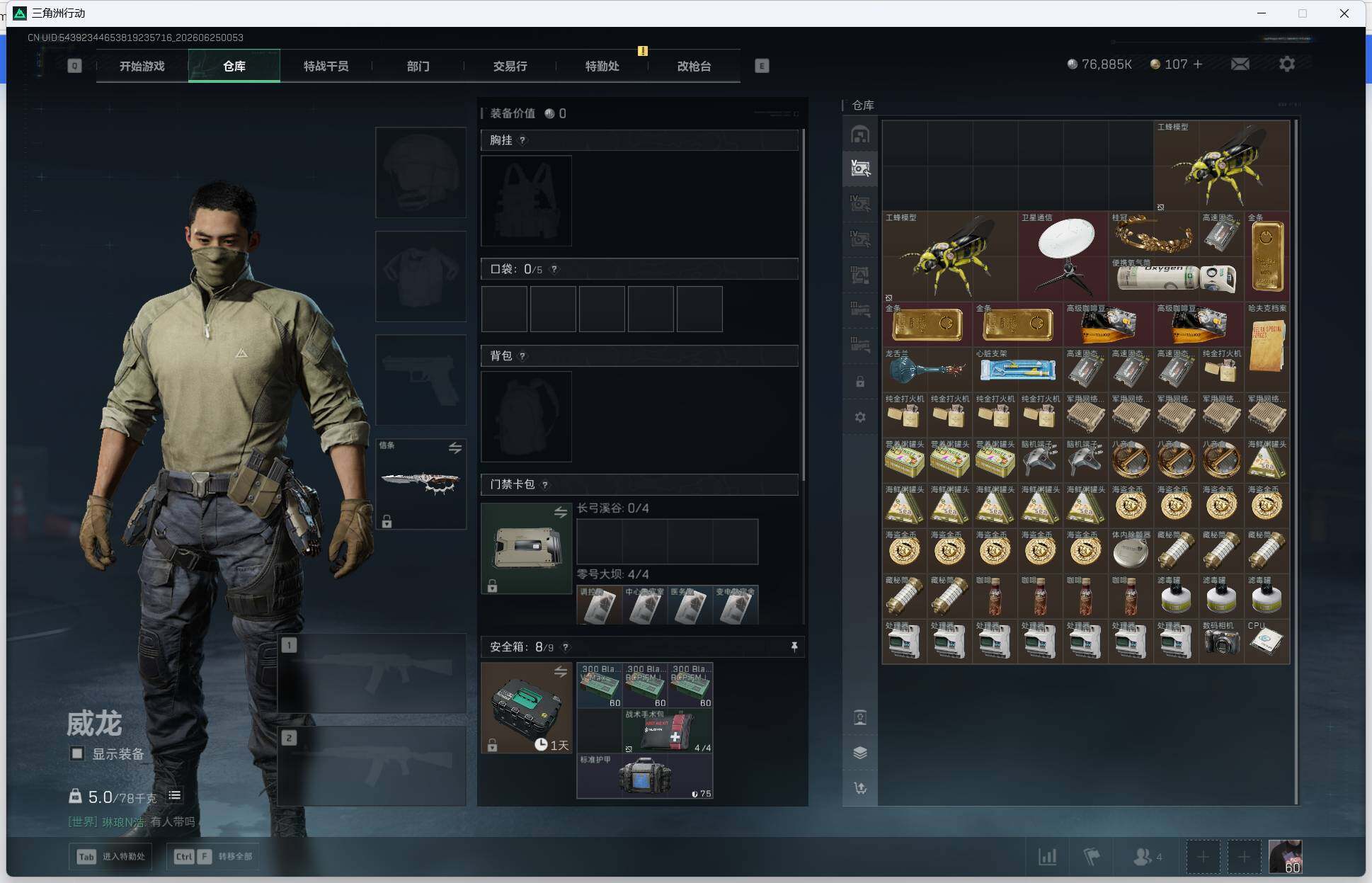Screen dimensions: 1372x883
Task: Click the lock icon on the safe box
Action: point(492,746)
